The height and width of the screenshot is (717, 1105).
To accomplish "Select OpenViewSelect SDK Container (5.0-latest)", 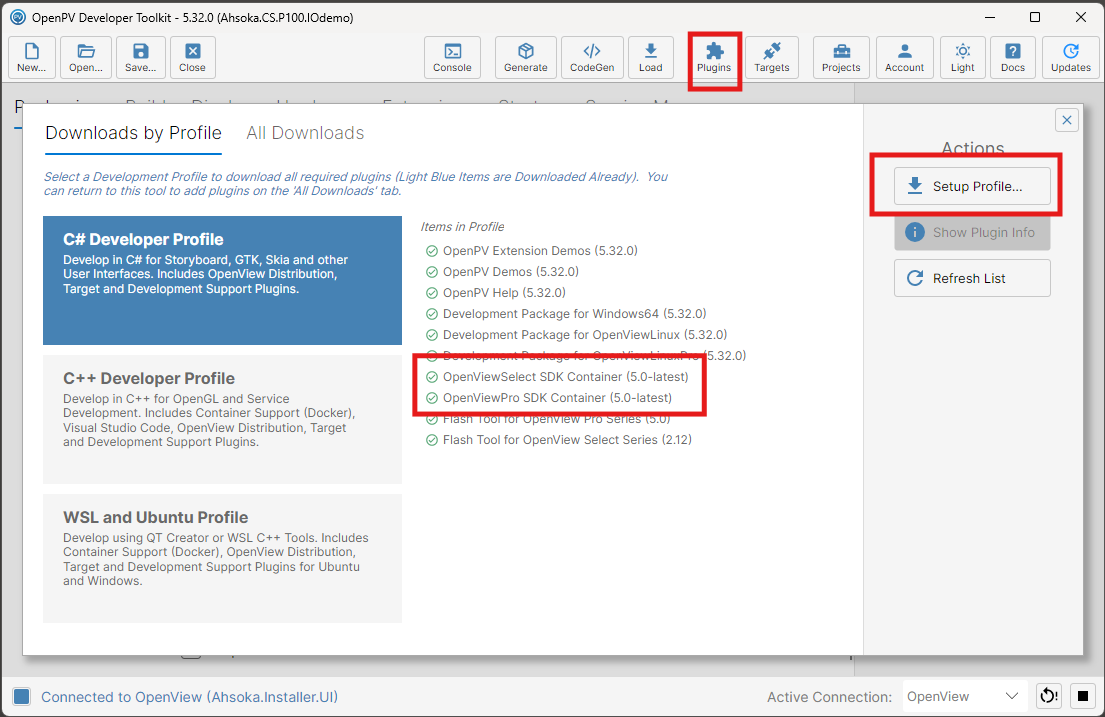I will coord(566,376).
